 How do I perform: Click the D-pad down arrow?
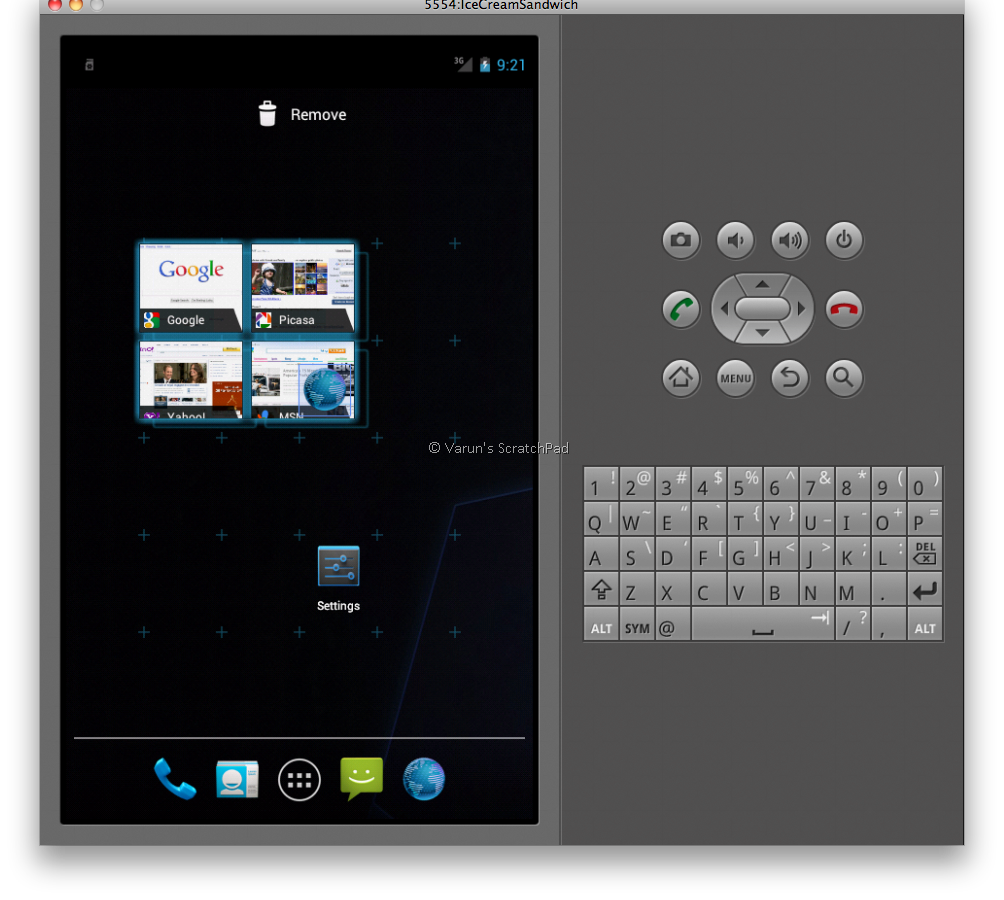(x=762, y=333)
